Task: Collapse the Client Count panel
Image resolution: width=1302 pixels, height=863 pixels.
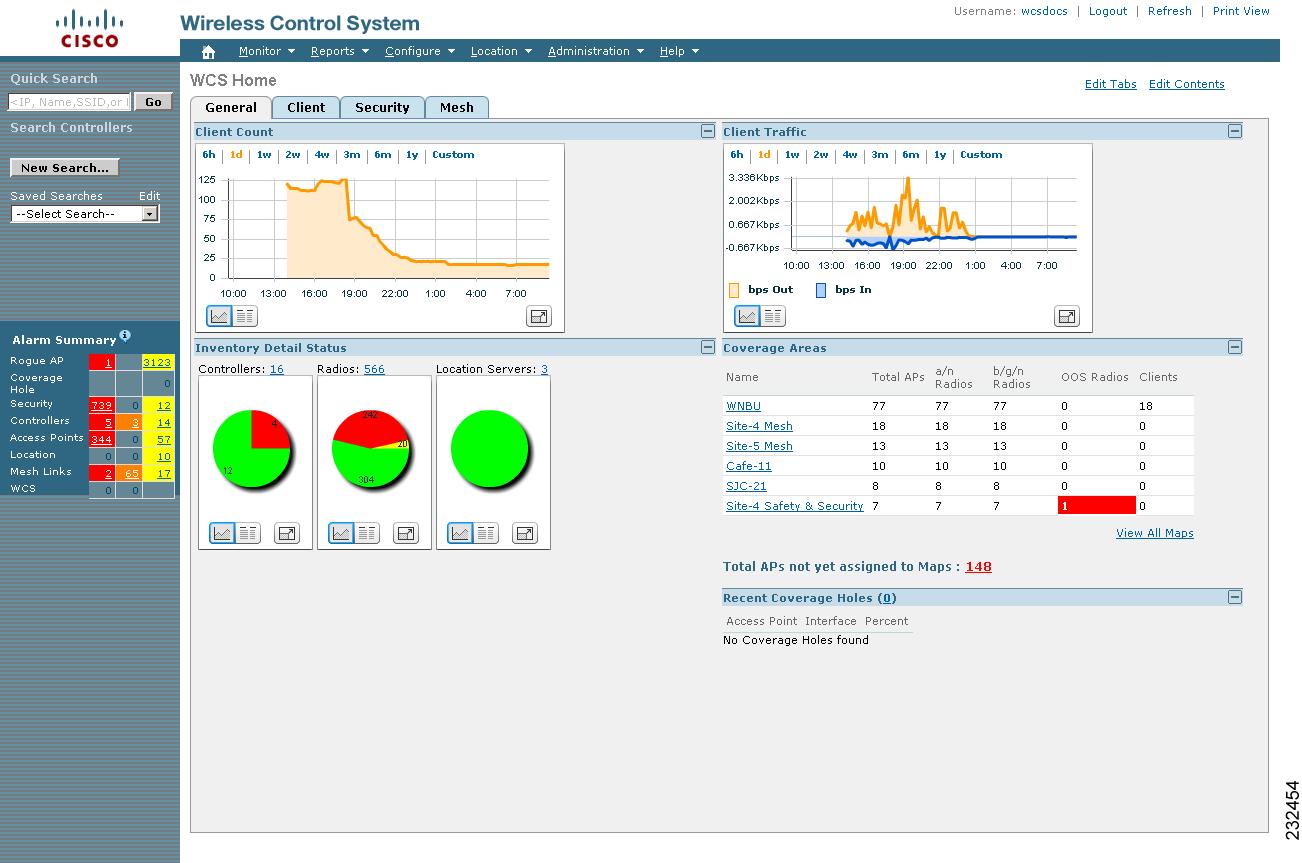Action: coord(707,131)
